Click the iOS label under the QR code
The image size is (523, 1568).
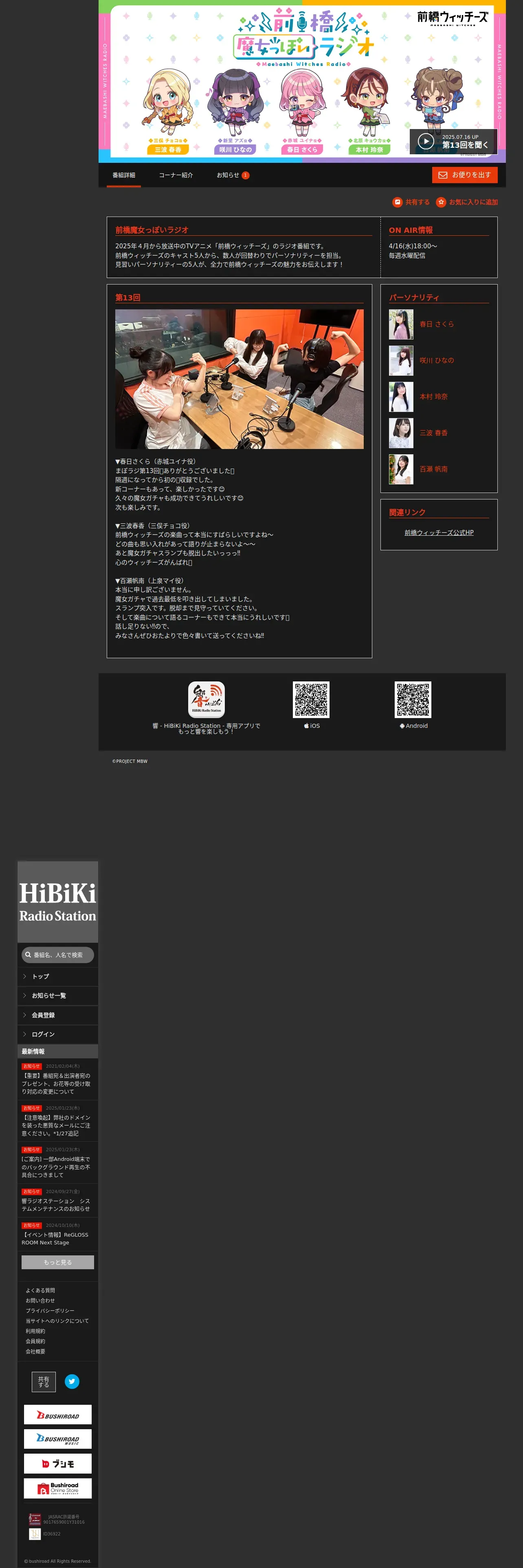tap(312, 725)
